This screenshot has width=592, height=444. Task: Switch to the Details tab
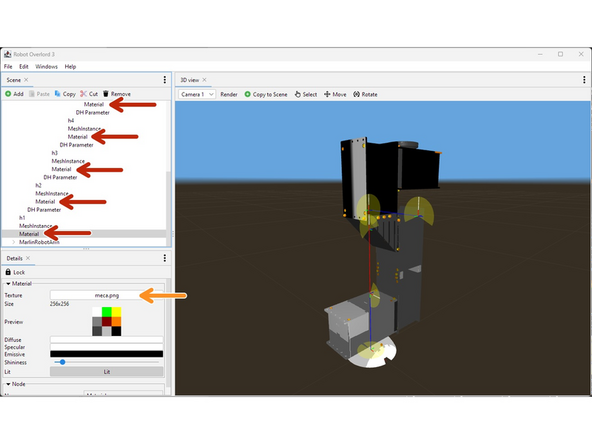(x=14, y=258)
